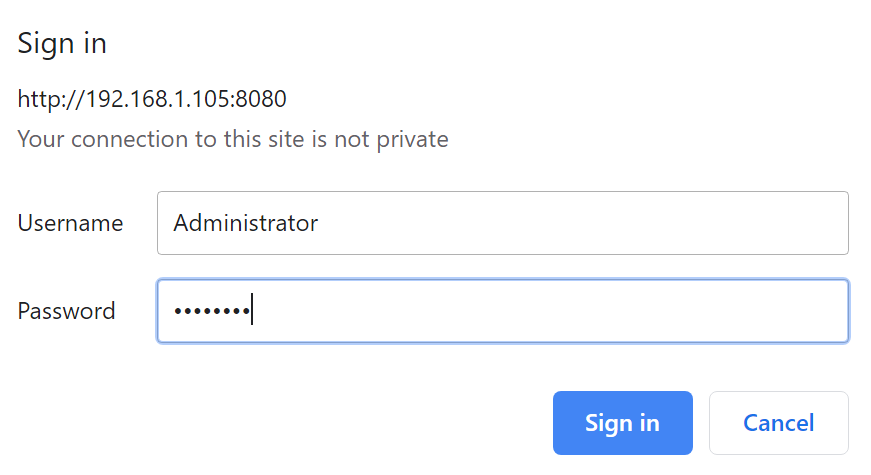
Task: Focus the Password input field
Action: coord(502,311)
